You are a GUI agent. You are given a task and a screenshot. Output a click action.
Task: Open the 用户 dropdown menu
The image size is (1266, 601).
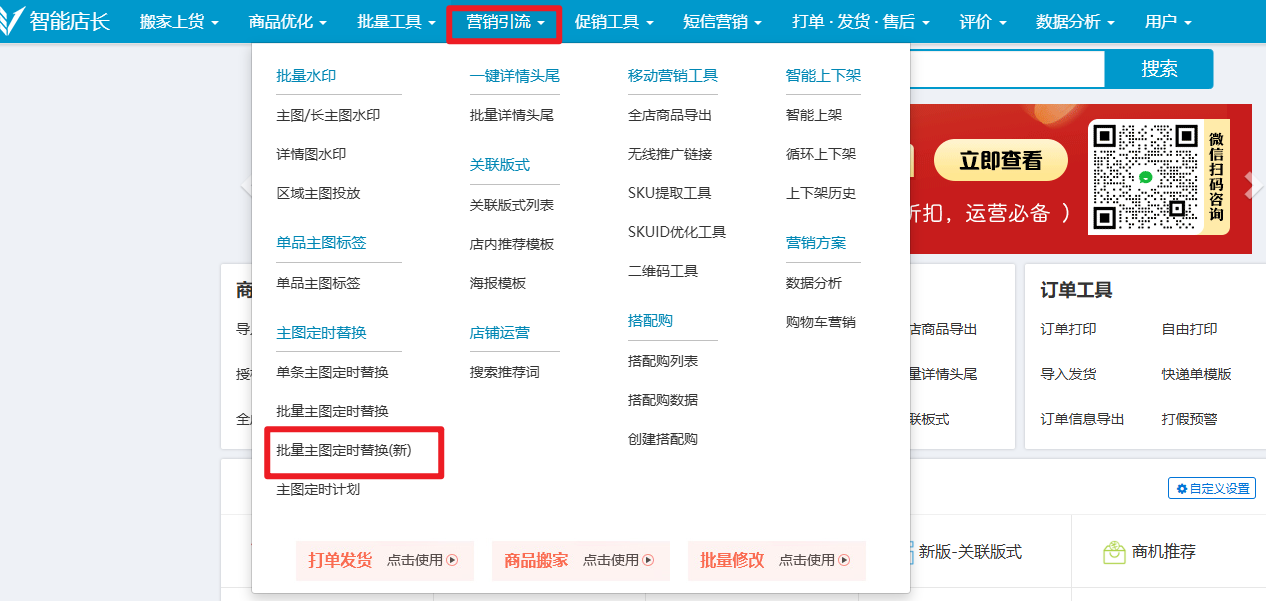point(1168,22)
